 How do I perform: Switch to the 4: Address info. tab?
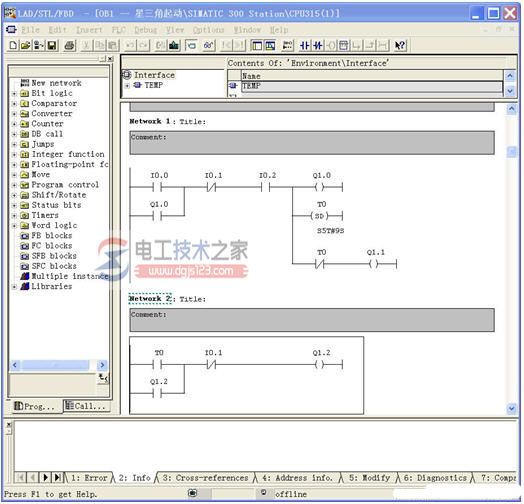[297, 478]
